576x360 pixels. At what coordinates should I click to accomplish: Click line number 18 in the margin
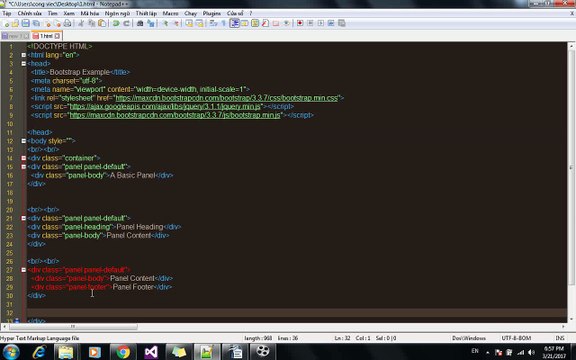point(10,192)
